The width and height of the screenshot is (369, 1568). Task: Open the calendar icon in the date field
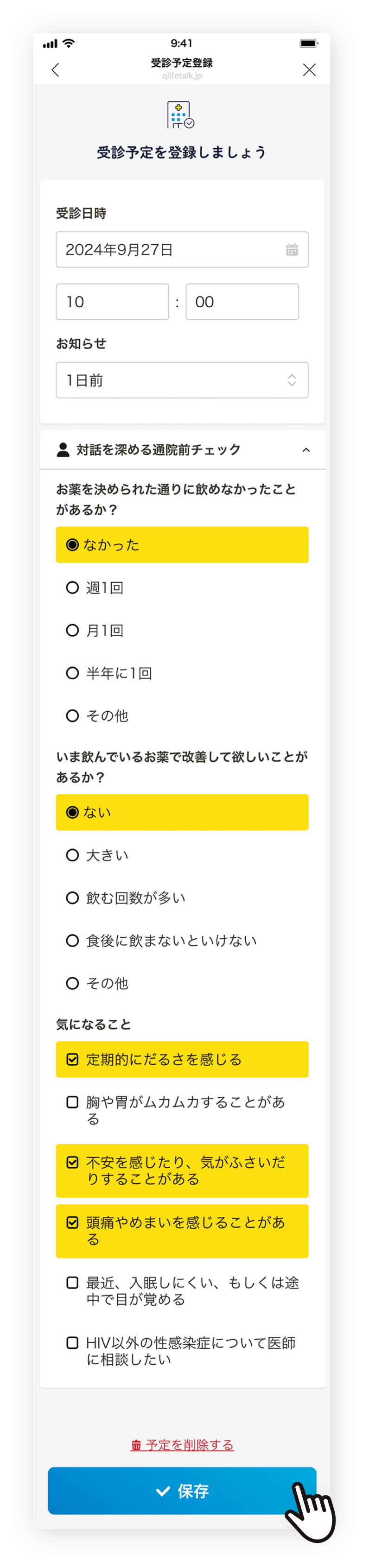[292, 250]
